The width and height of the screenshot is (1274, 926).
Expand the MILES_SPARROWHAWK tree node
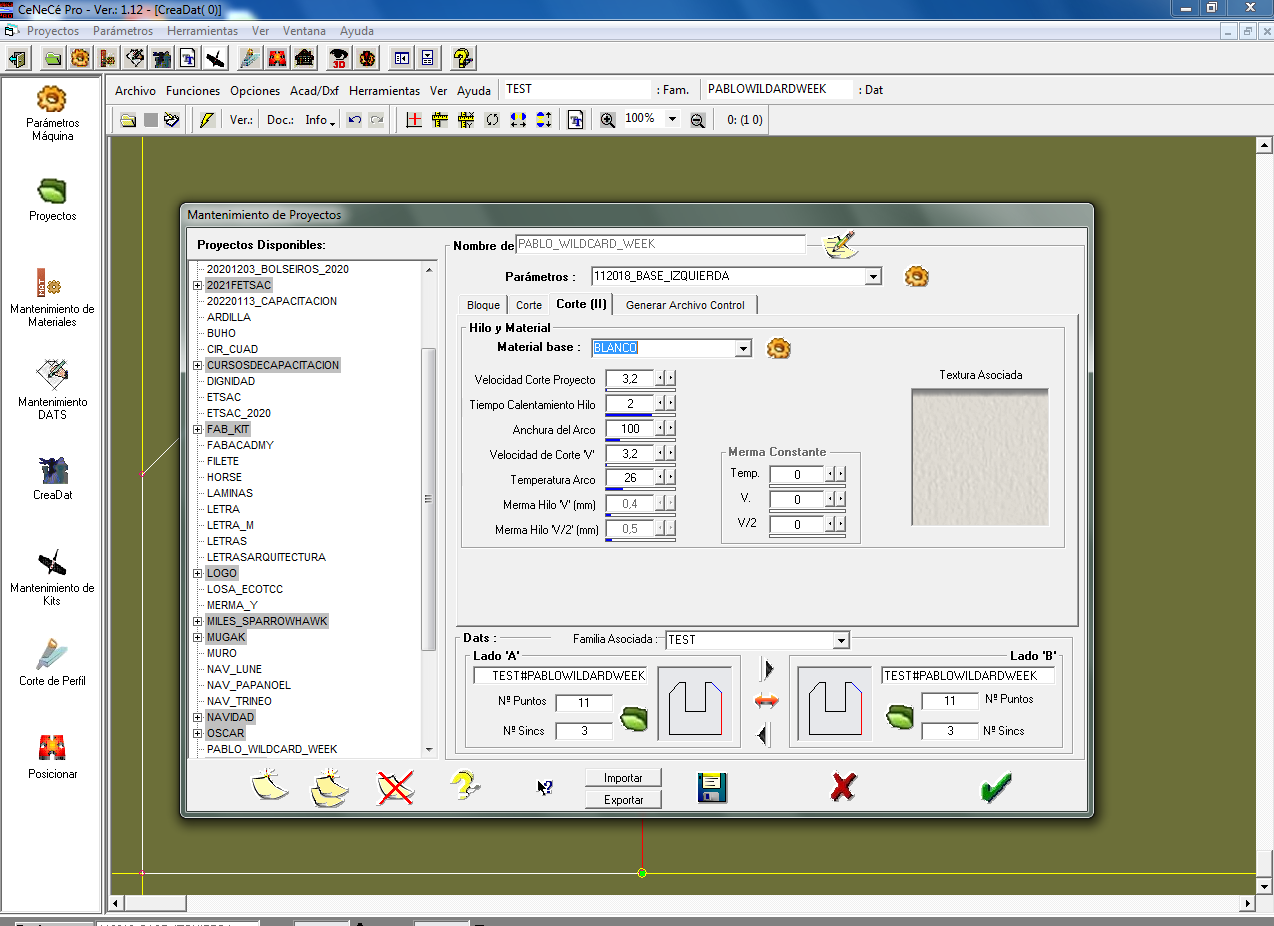coord(197,621)
